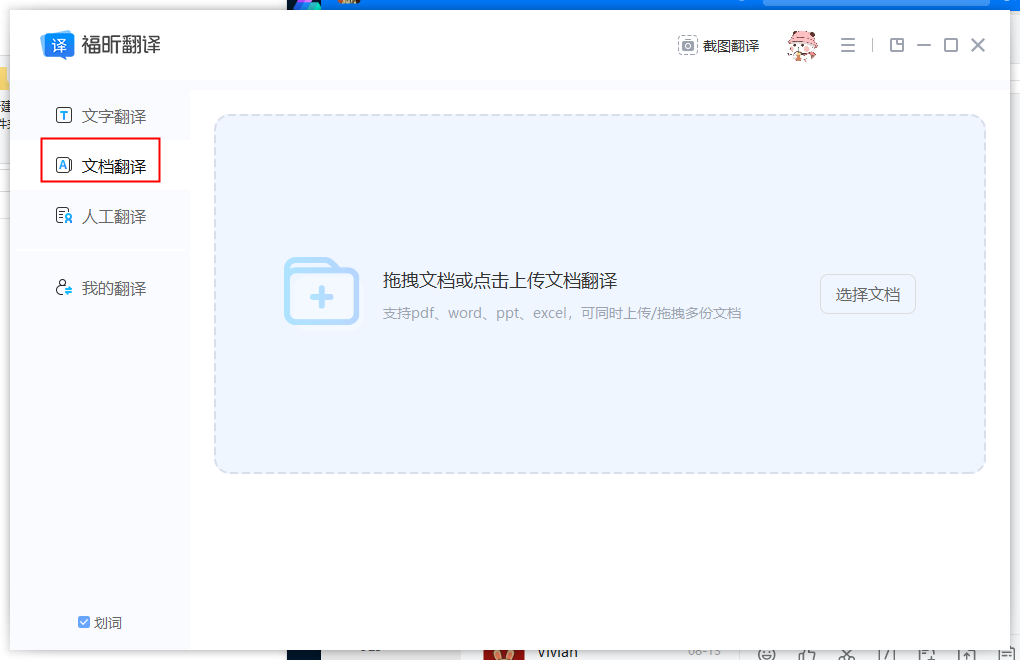Viewport: 1020px width, 660px height.
Task: Click the smiley emoji icon in chat toolbar
Action: pyautogui.click(x=766, y=655)
